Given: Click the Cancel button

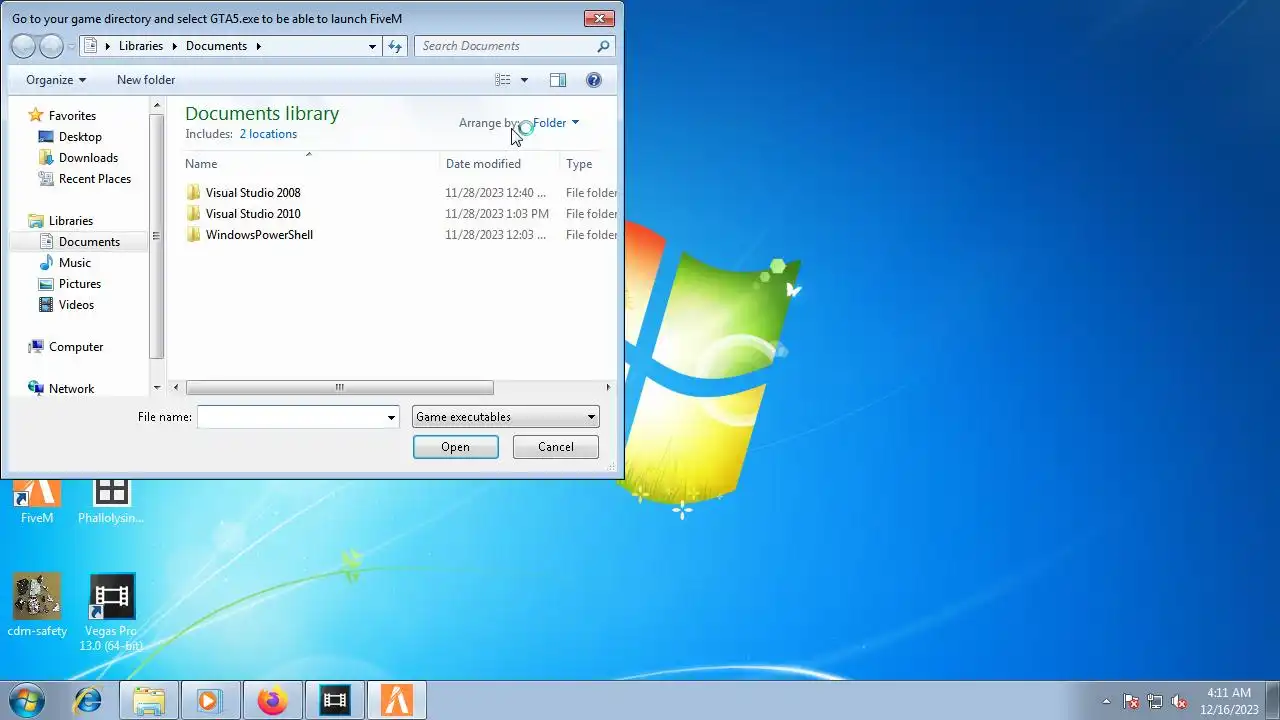Looking at the screenshot, I should tap(556, 447).
